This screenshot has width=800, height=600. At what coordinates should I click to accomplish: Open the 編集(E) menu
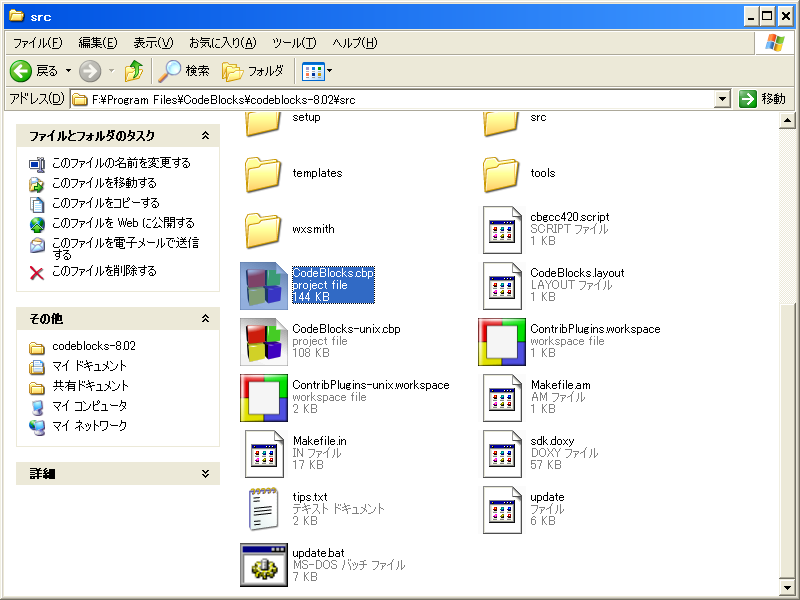[97, 43]
